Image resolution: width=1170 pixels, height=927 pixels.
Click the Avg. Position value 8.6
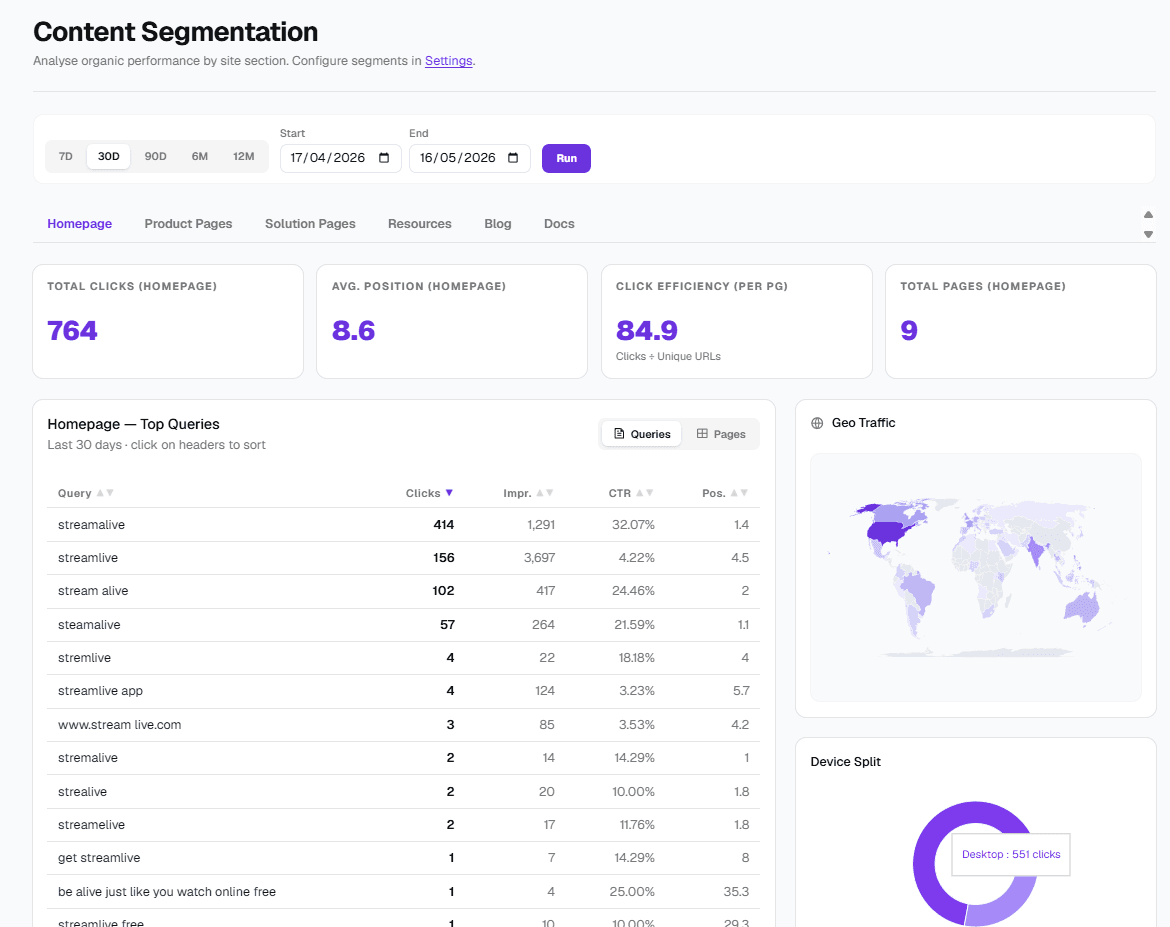[354, 331]
